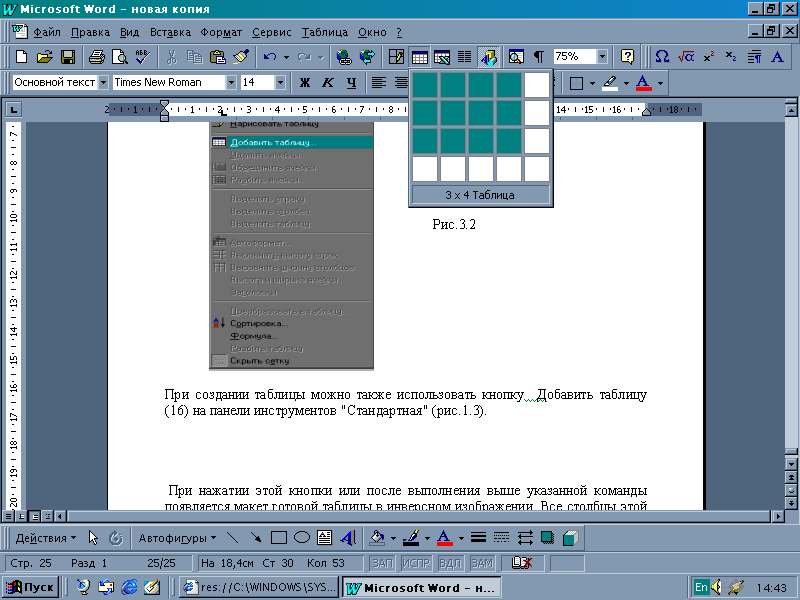Open print preview icon
800x600 pixels.
tap(119, 57)
